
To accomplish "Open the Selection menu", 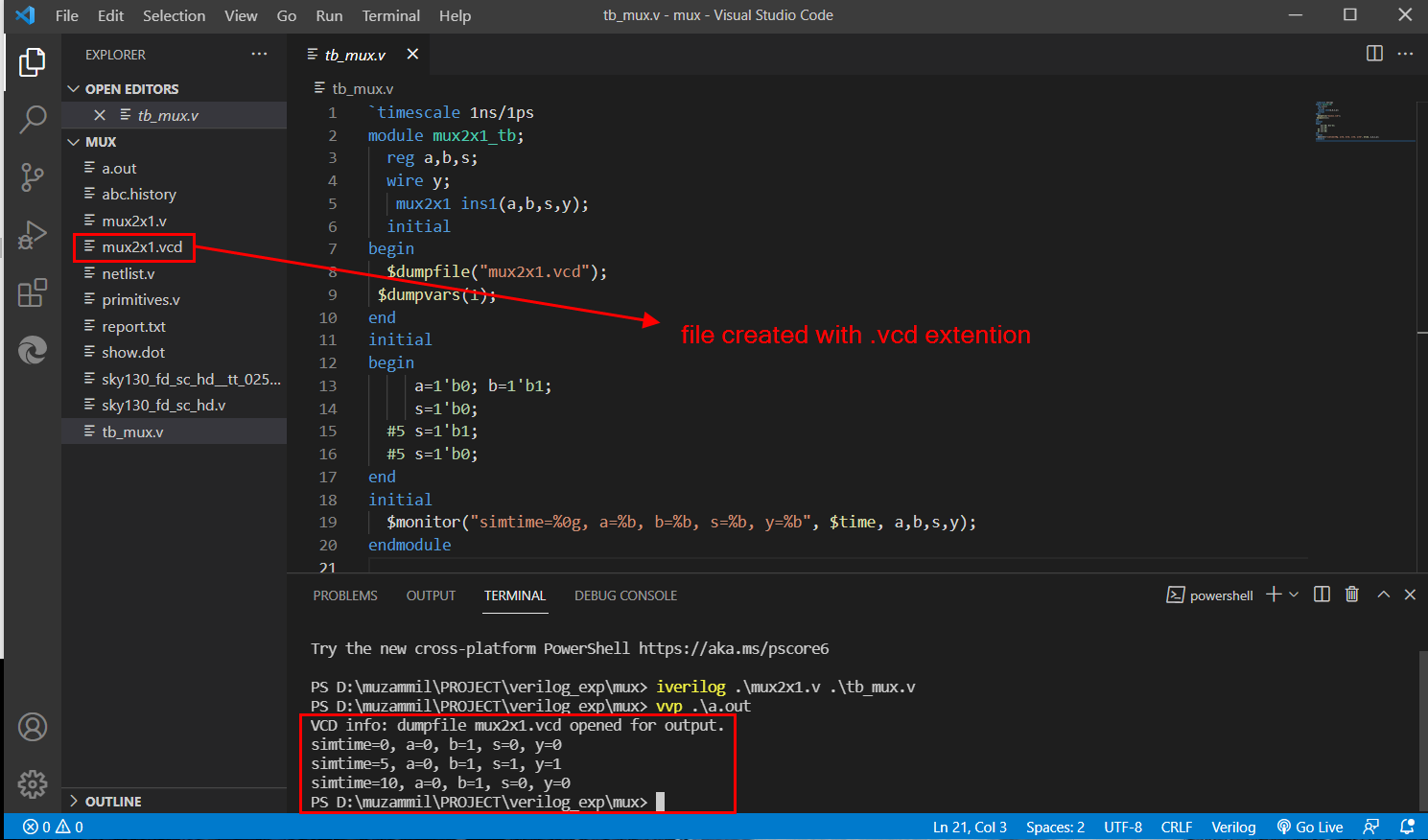I will [174, 15].
